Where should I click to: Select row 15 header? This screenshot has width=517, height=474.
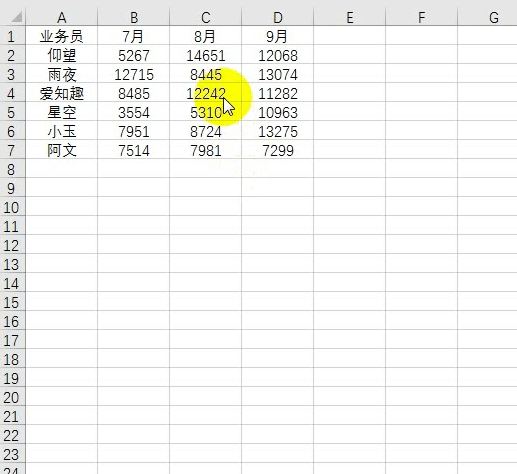point(13,302)
